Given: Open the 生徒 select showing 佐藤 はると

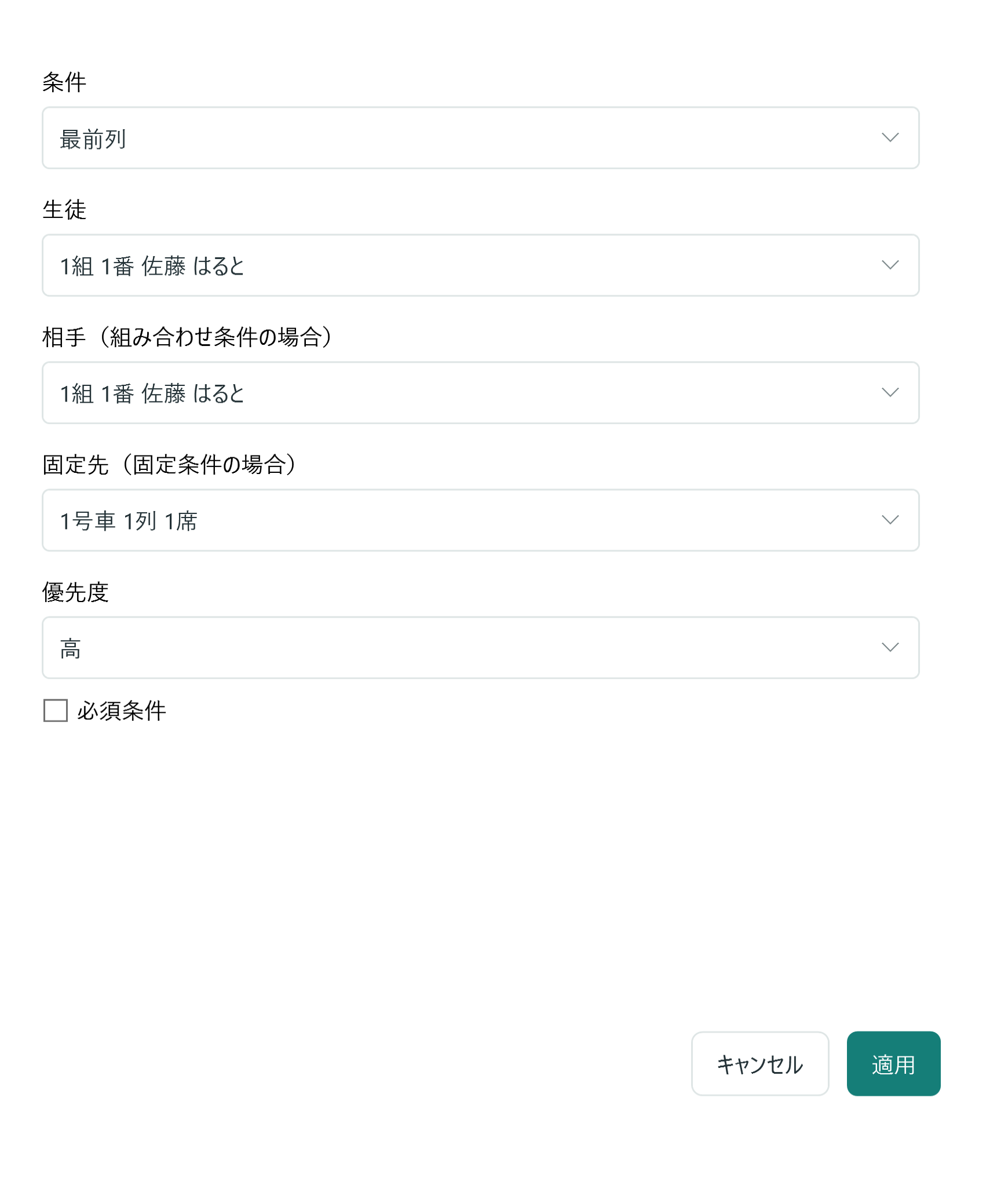Looking at the screenshot, I should (480, 265).
